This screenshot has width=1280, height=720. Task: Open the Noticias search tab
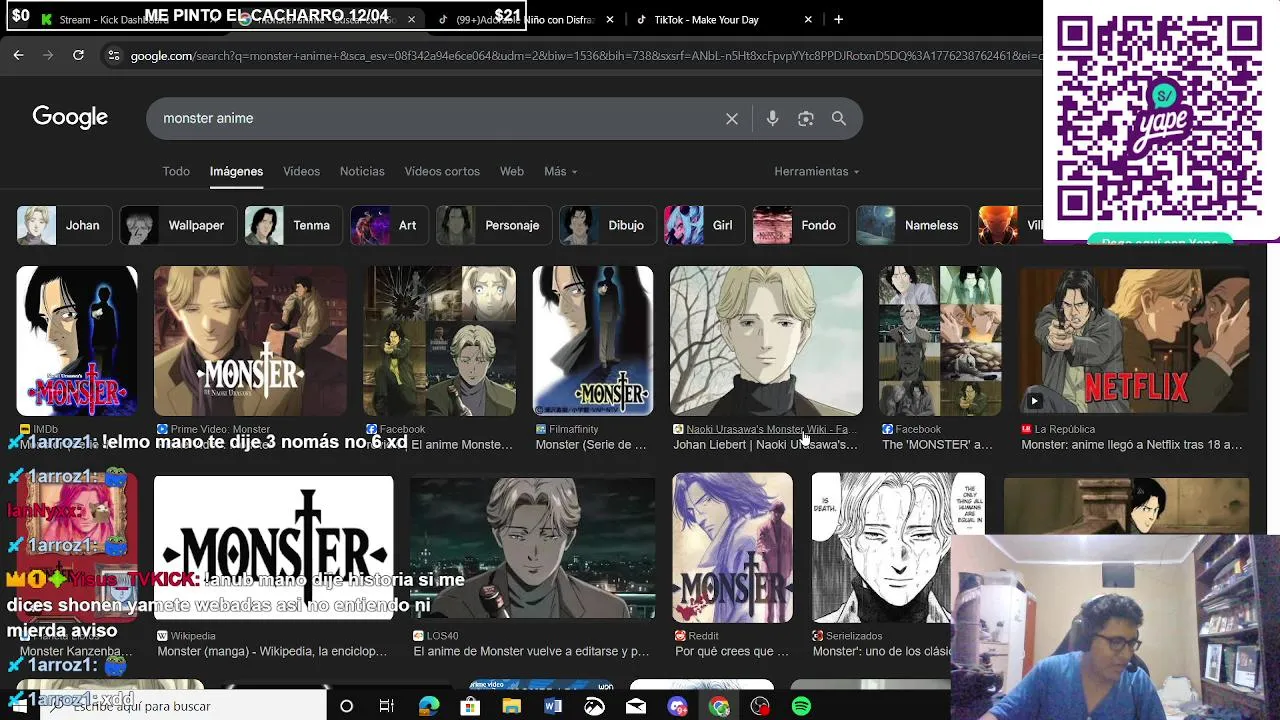tap(362, 171)
